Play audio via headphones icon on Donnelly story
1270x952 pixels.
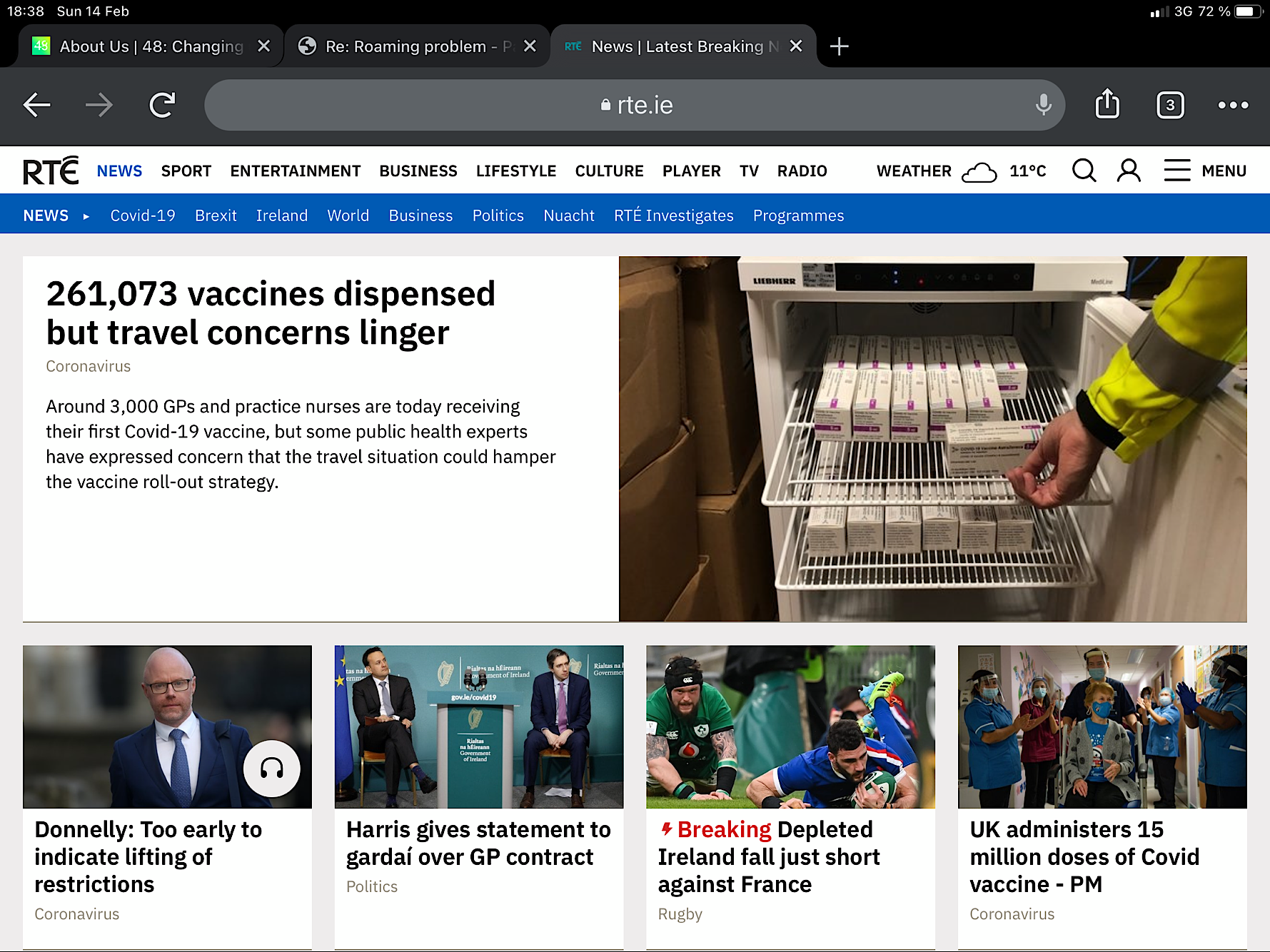click(x=271, y=769)
